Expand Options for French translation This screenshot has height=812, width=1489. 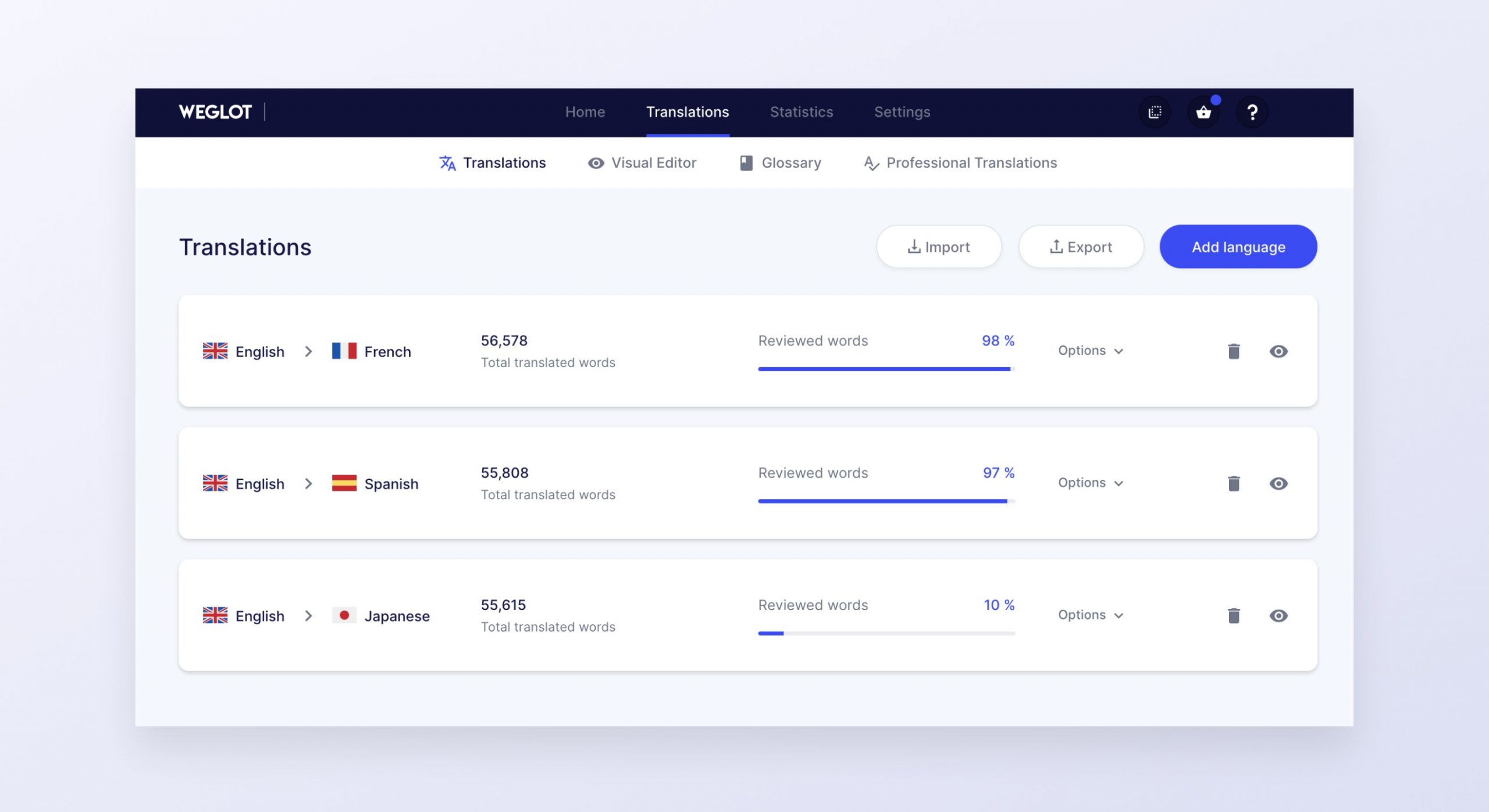click(x=1090, y=350)
